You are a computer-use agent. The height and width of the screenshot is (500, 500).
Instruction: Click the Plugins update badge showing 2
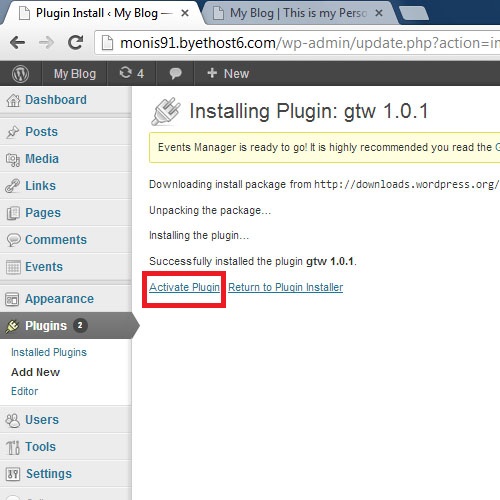coord(80,325)
